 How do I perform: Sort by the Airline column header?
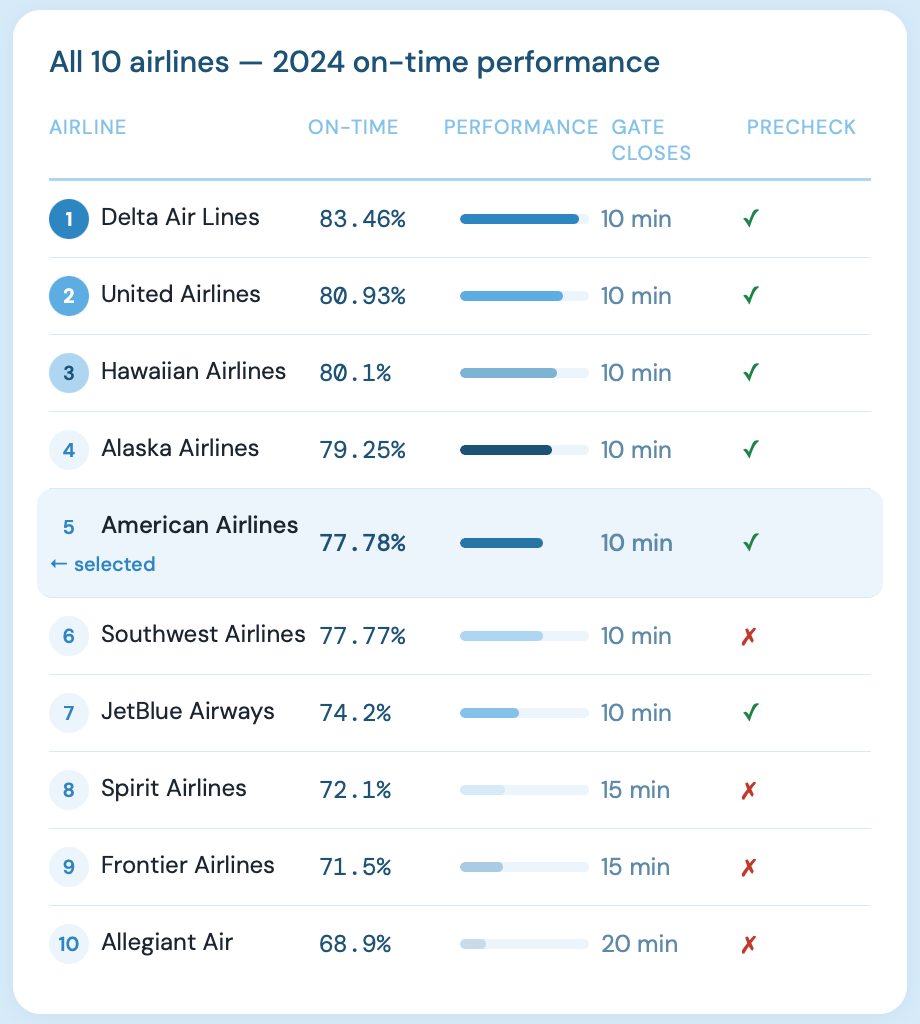pos(88,127)
